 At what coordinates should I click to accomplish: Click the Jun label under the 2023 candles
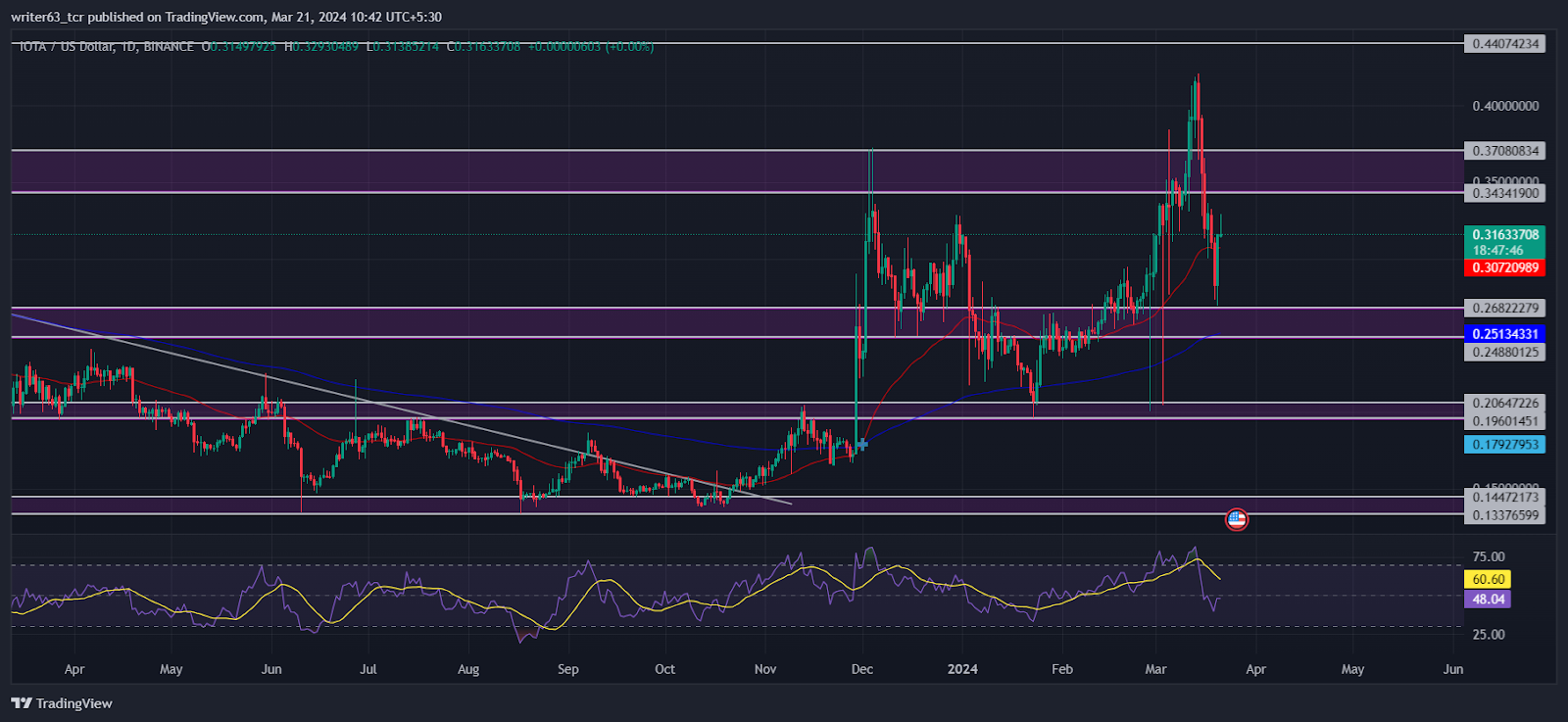click(271, 669)
